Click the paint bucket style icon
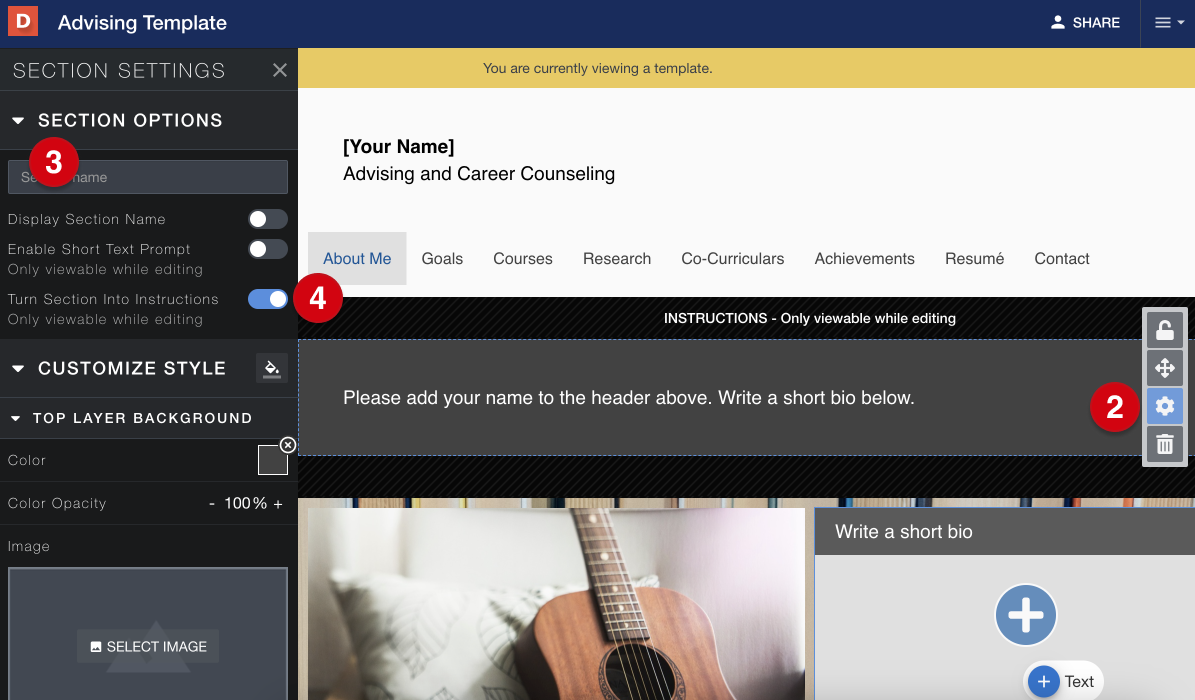The height and width of the screenshot is (700, 1195). pyautogui.click(x=272, y=369)
